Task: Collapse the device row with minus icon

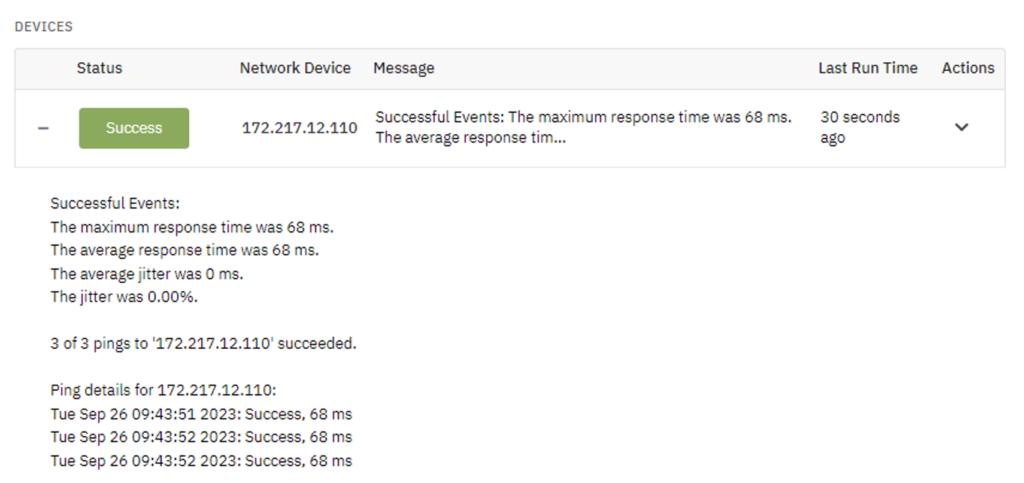Action: [43, 128]
